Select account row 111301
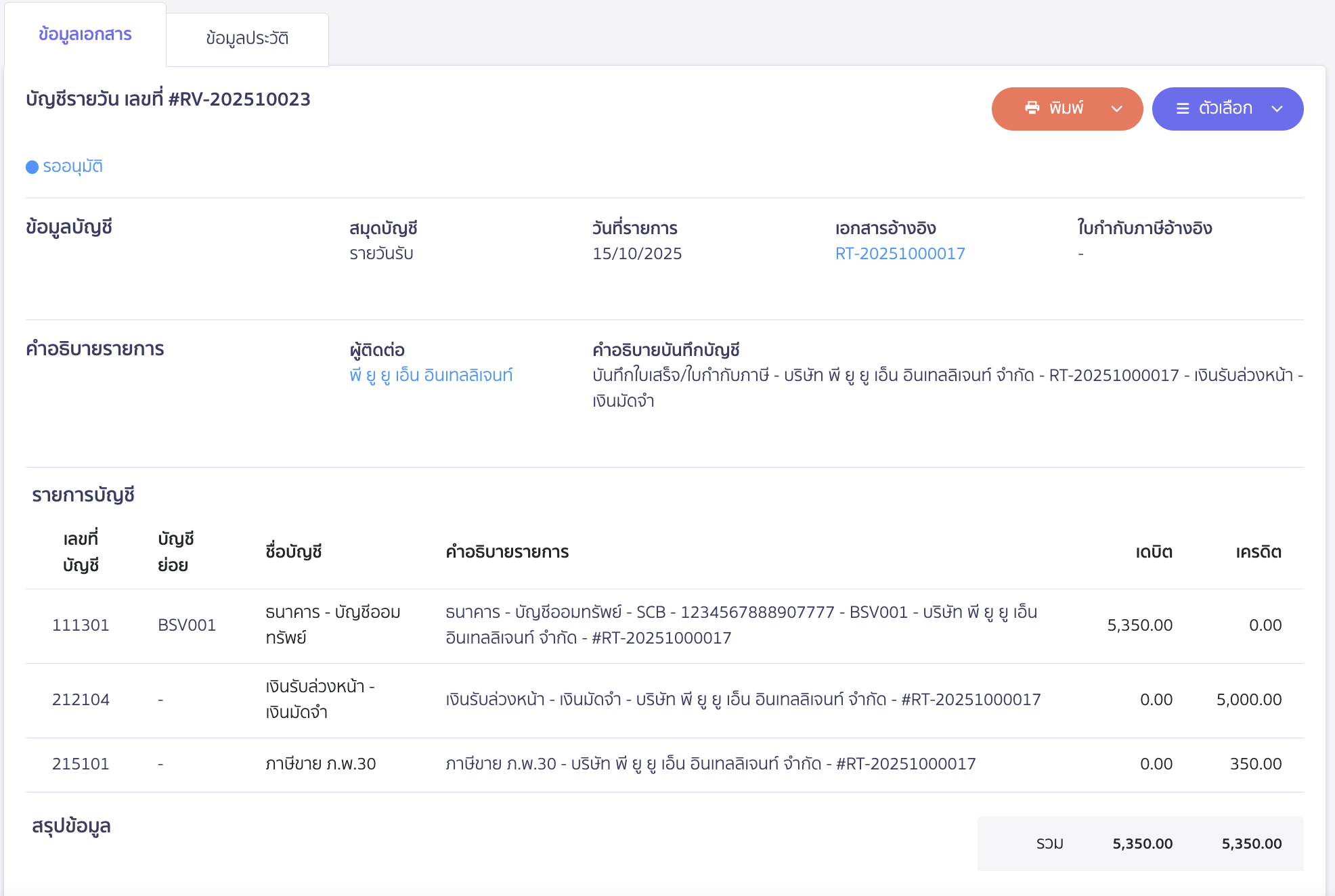The image size is (1335, 896). [81, 625]
